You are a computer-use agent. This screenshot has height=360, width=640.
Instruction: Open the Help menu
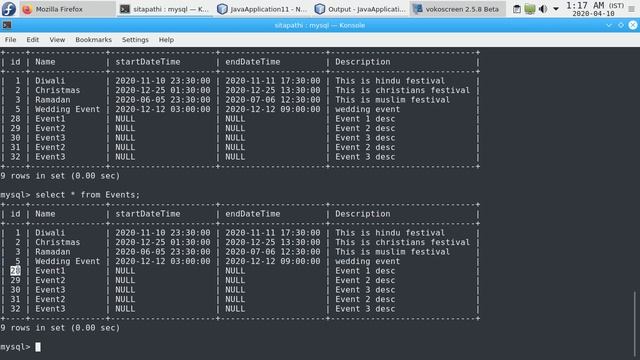(x=166, y=40)
